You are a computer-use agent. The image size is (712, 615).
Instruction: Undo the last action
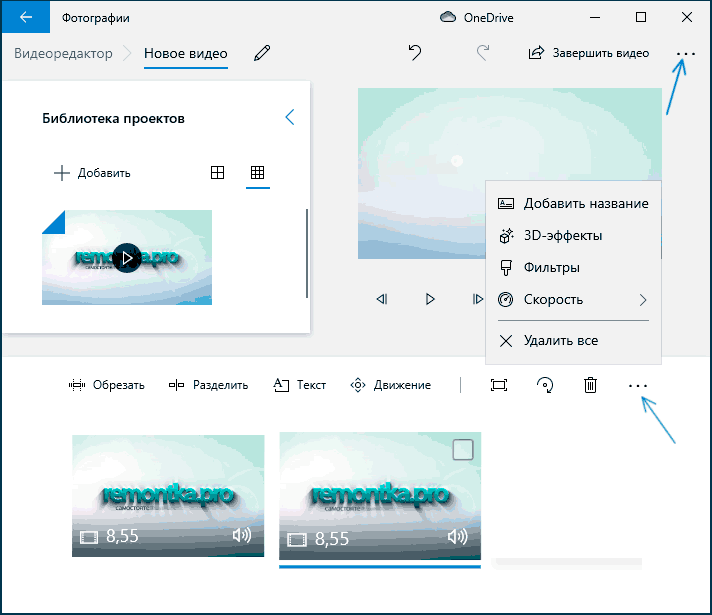point(415,53)
